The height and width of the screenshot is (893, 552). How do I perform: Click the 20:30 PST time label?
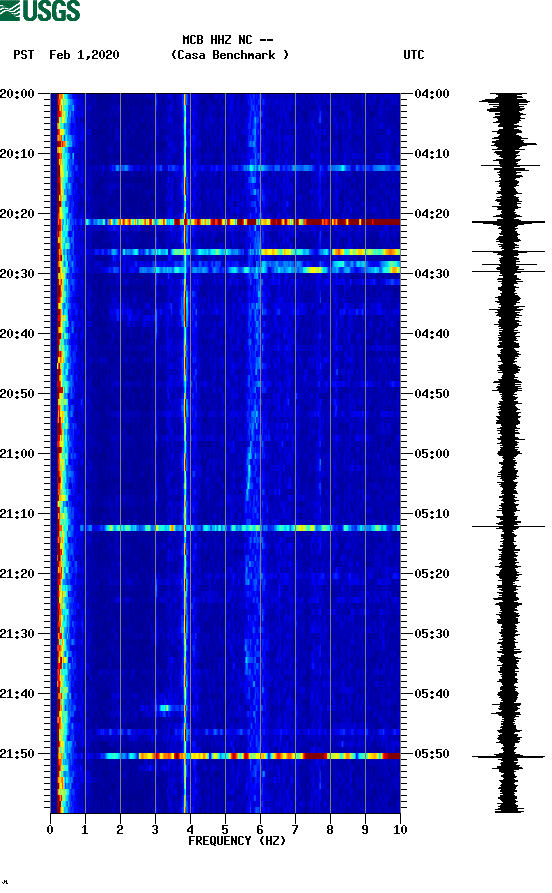17,273
